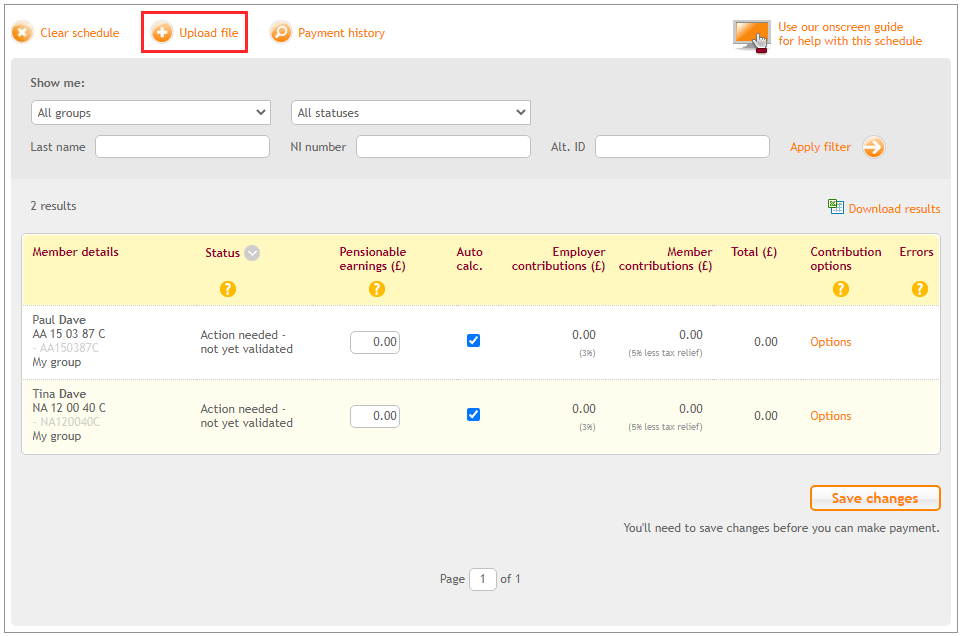
Task: Disable Auto calc for Tina Dave
Action: pyautogui.click(x=473, y=414)
